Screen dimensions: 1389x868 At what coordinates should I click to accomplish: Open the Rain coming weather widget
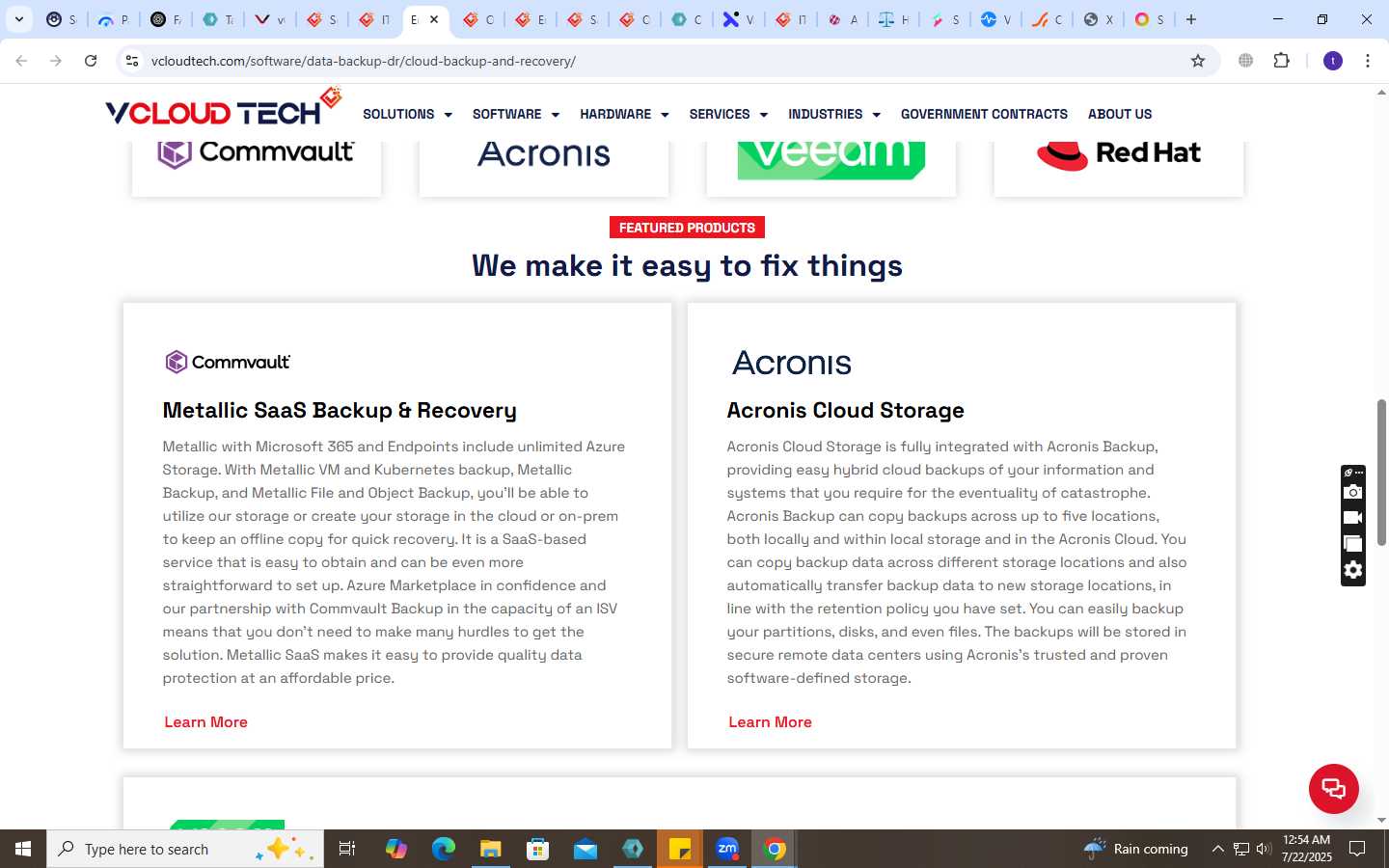1136,849
